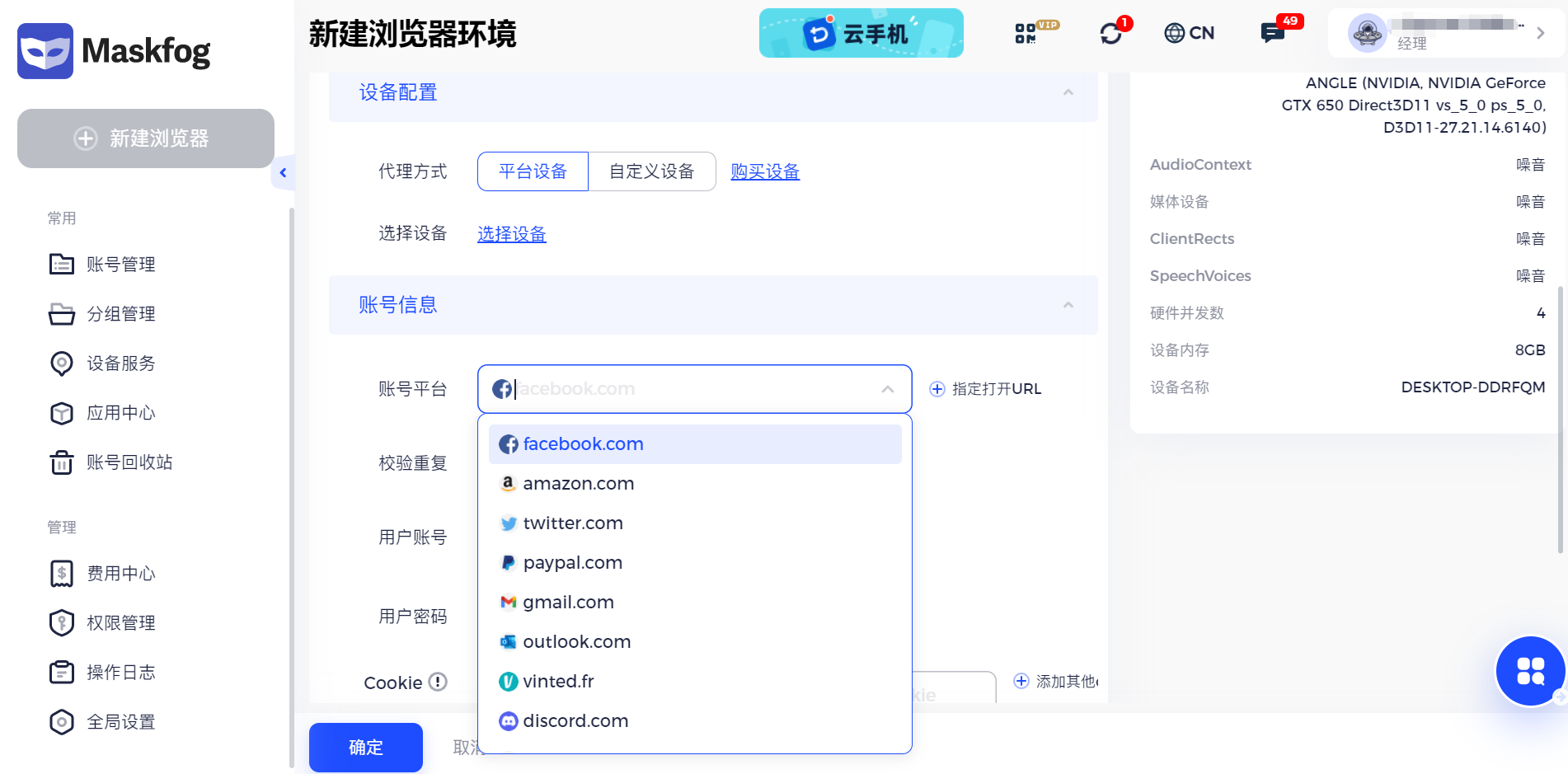The height and width of the screenshot is (774, 1568).
Task: Collapse the 账号信息 section
Action: [x=1068, y=305]
